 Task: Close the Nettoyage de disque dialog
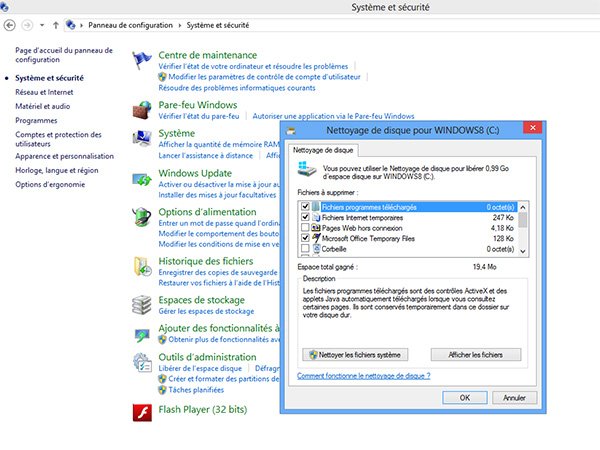point(533,128)
